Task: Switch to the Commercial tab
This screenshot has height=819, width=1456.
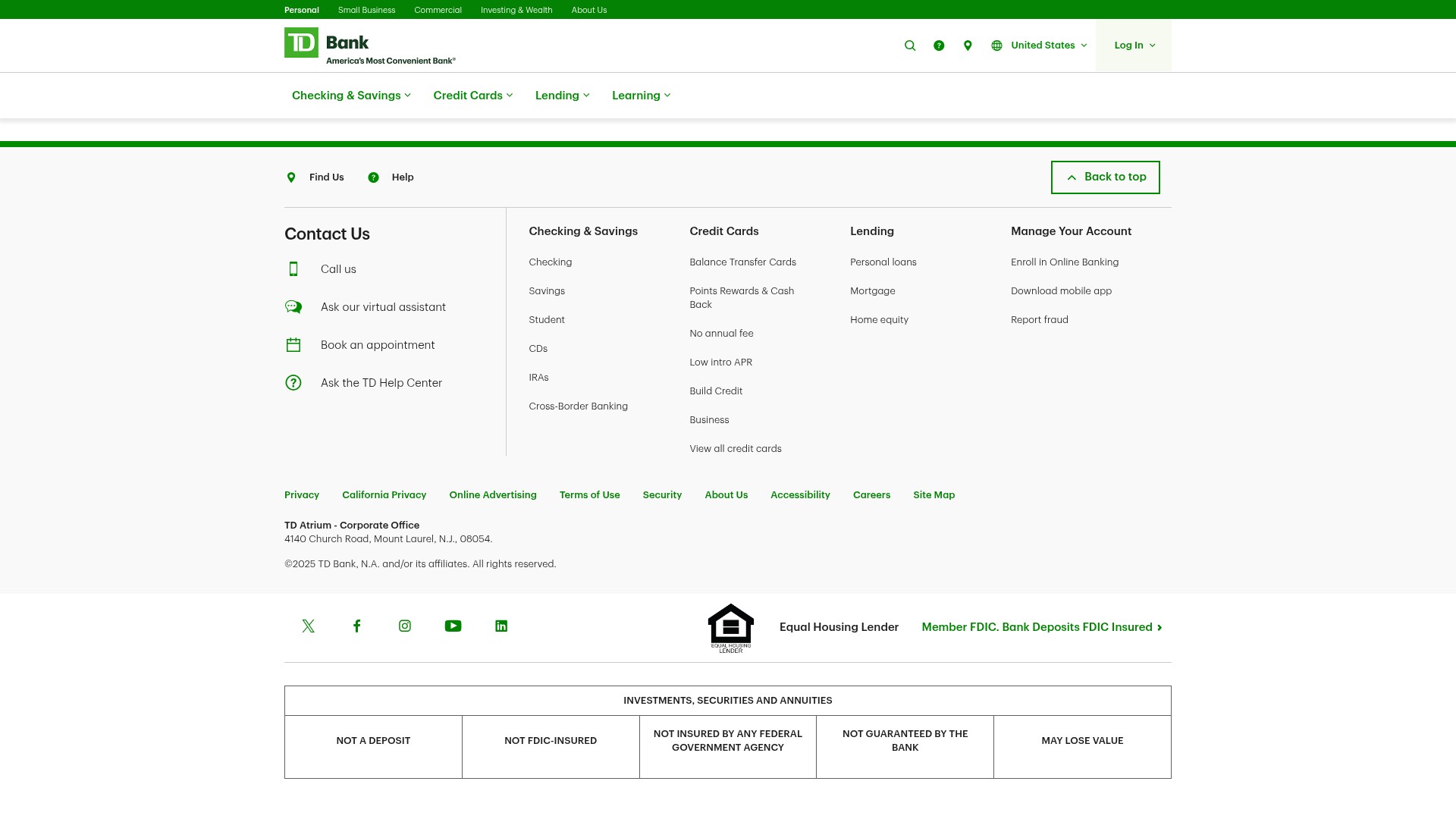Action: click(438, 10)
